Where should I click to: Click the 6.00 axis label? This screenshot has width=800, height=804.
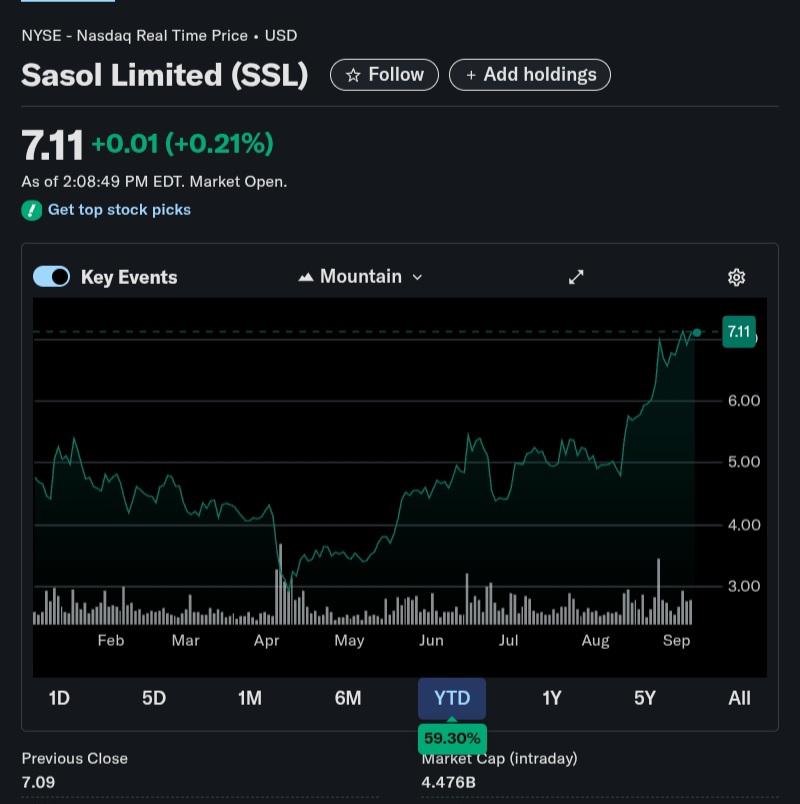point(744,401)
